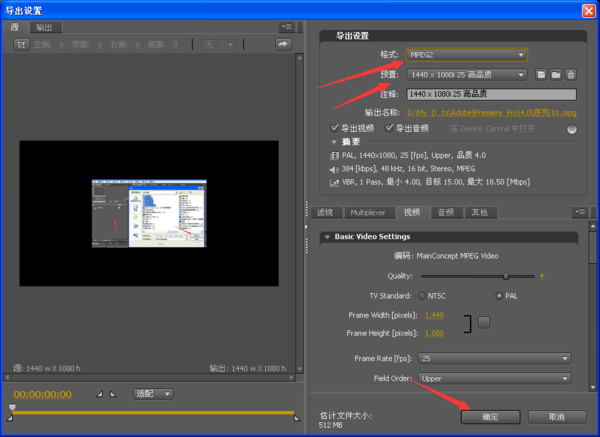Open the 格式 MPEG2 format dropdown
The width and height of the screenshot is (600, 437).
click(x=467, y=55)
